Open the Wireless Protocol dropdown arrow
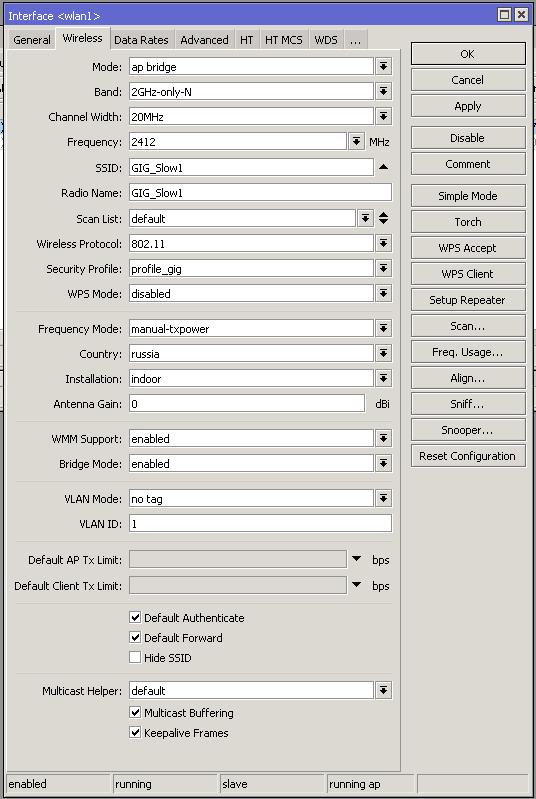This screenshot has width=536, height=799. coord(384,243)
